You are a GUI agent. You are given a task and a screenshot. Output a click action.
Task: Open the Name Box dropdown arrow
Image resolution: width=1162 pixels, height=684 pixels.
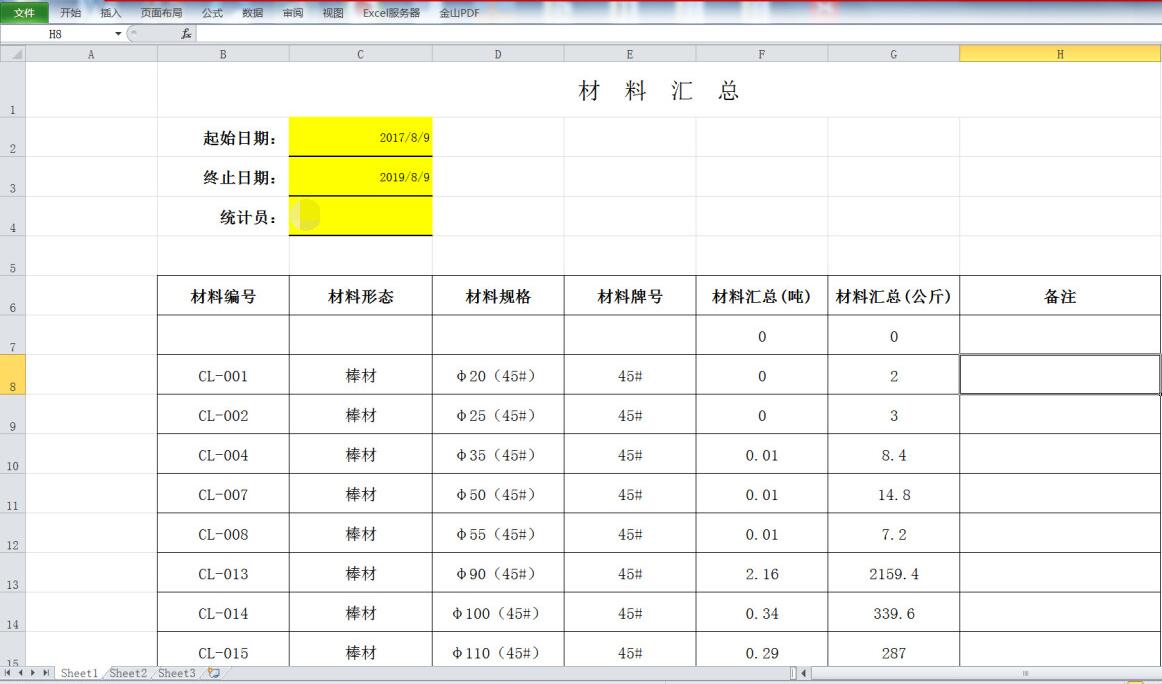(118, 34)
